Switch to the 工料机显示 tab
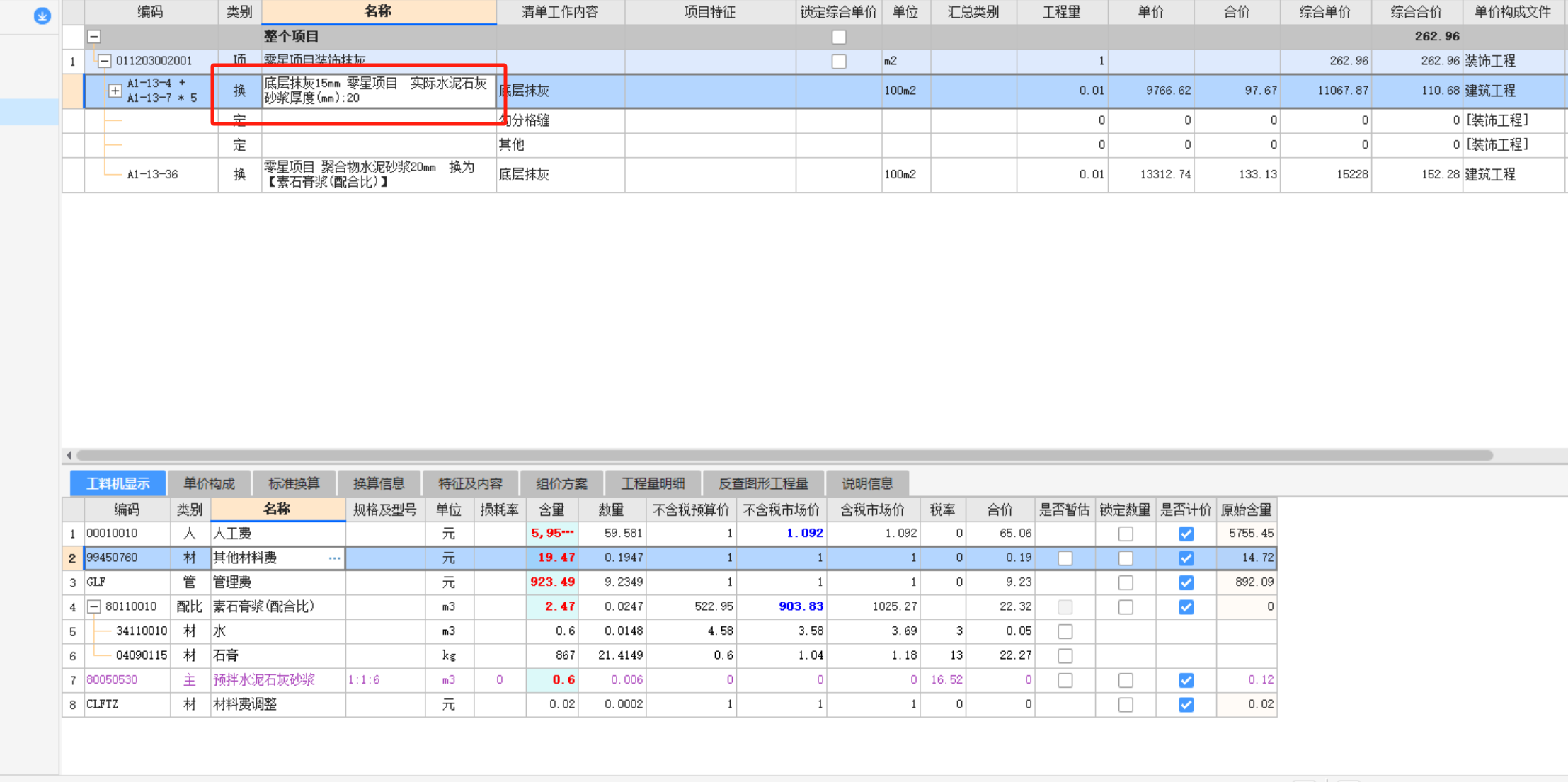Image resolution: width=1568 pixels, height=782 pixels. pyautogui.click(x=118, y=483)
